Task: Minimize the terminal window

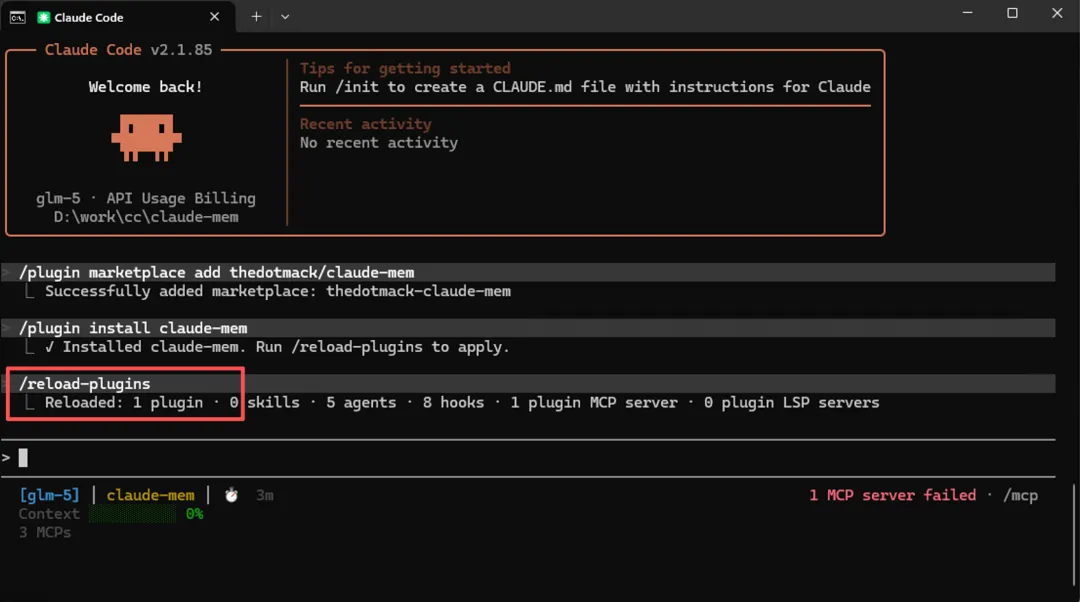Action: [x=967, y=13]
